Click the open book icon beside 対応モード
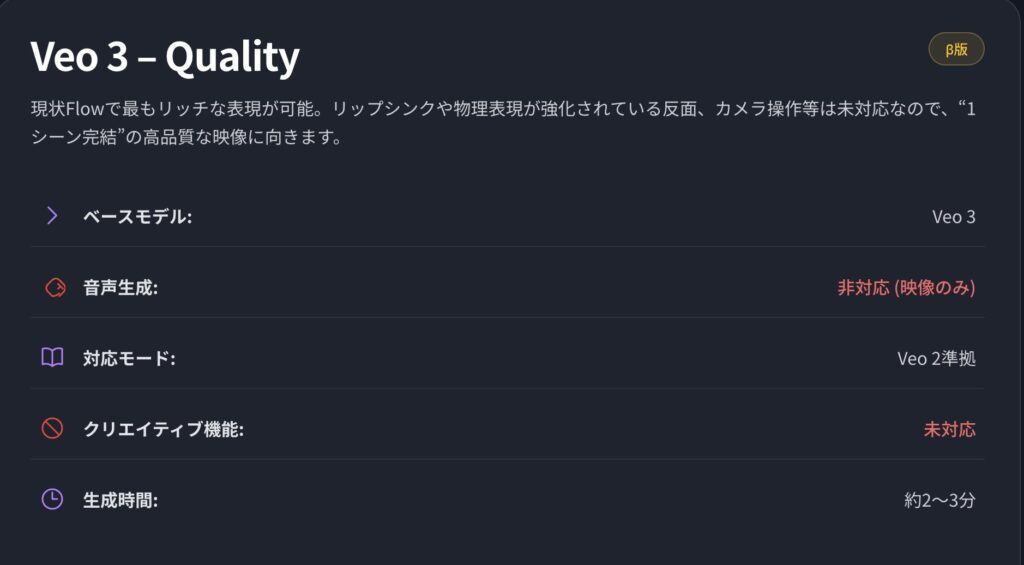 [52, 358]
